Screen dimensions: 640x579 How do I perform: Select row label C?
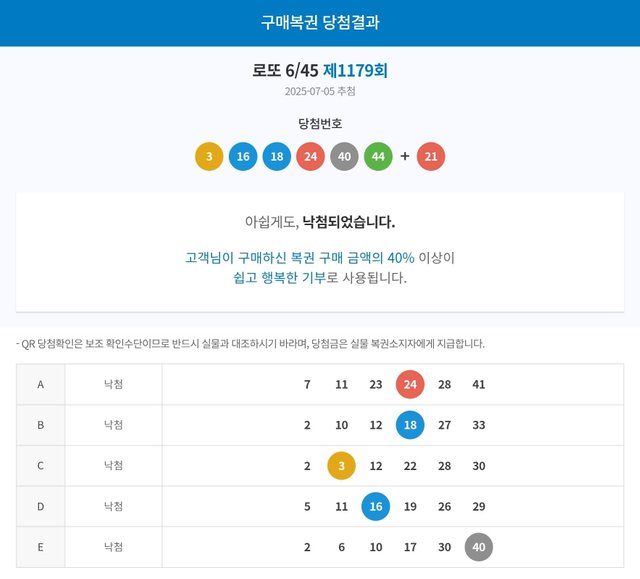(40, 466)
